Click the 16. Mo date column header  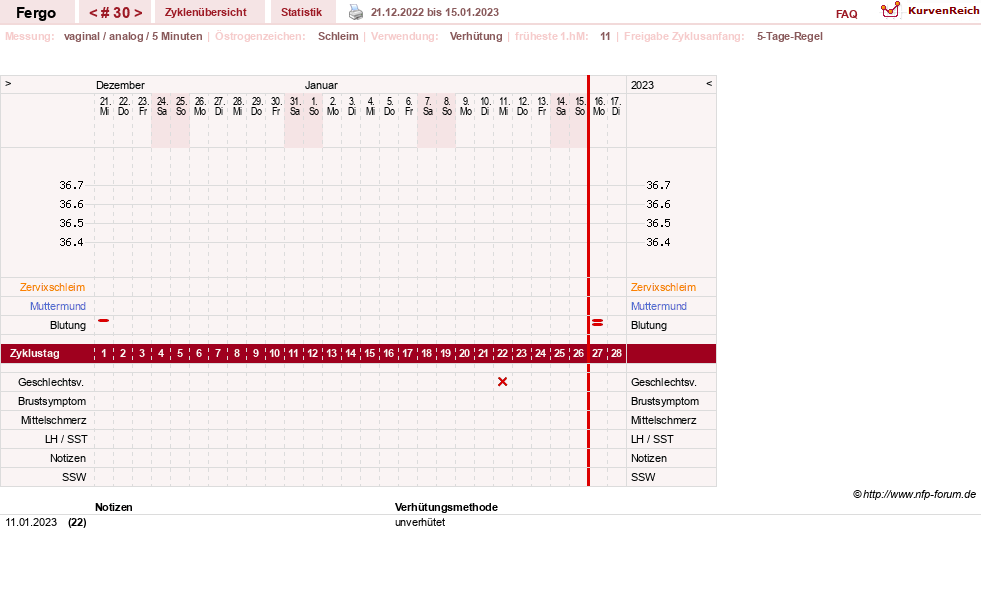coord(599,106)
